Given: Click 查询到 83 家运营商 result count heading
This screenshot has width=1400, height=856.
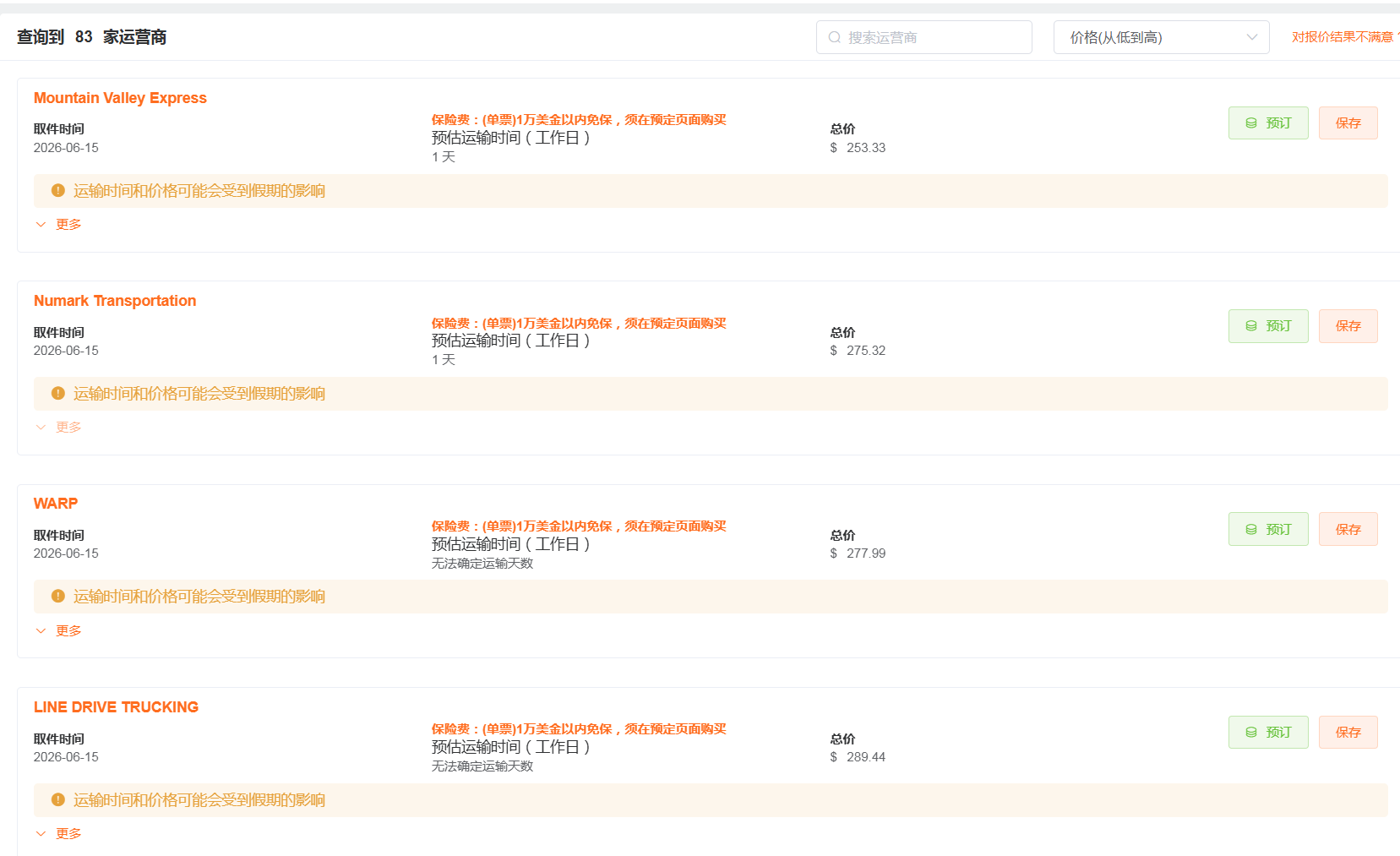Looking at the screenshot, I should (x=91, y=37).
